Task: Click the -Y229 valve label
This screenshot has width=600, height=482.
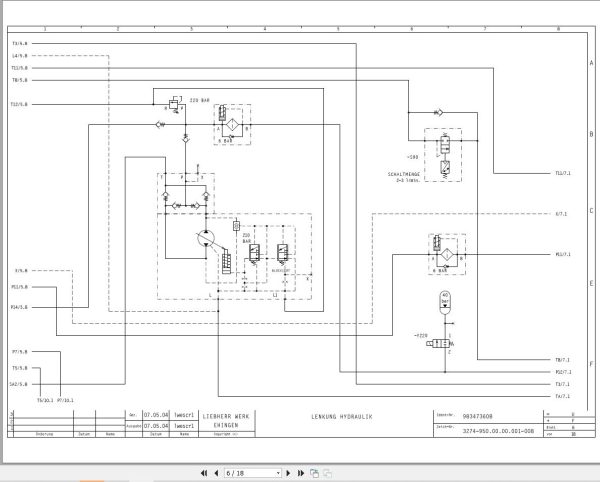Action: tap(421, 335)
